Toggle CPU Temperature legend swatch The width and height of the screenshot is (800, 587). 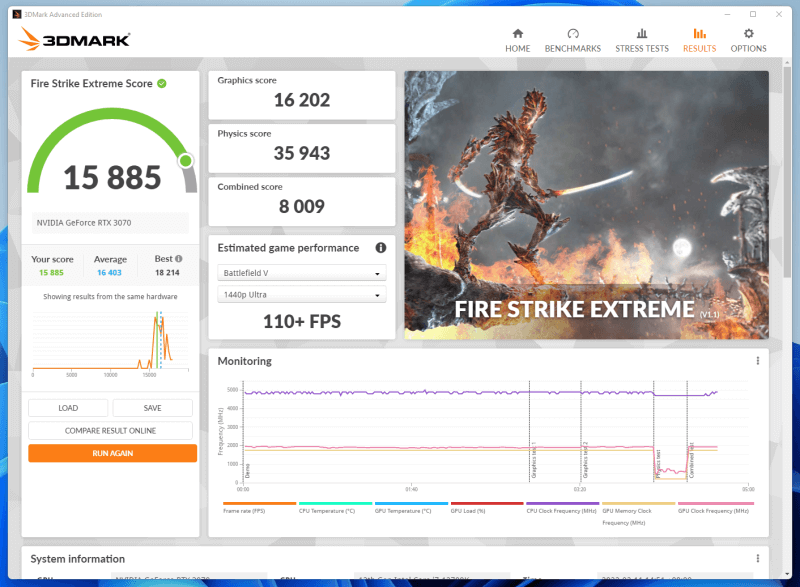pyautogui.click(x=335, y=503)
